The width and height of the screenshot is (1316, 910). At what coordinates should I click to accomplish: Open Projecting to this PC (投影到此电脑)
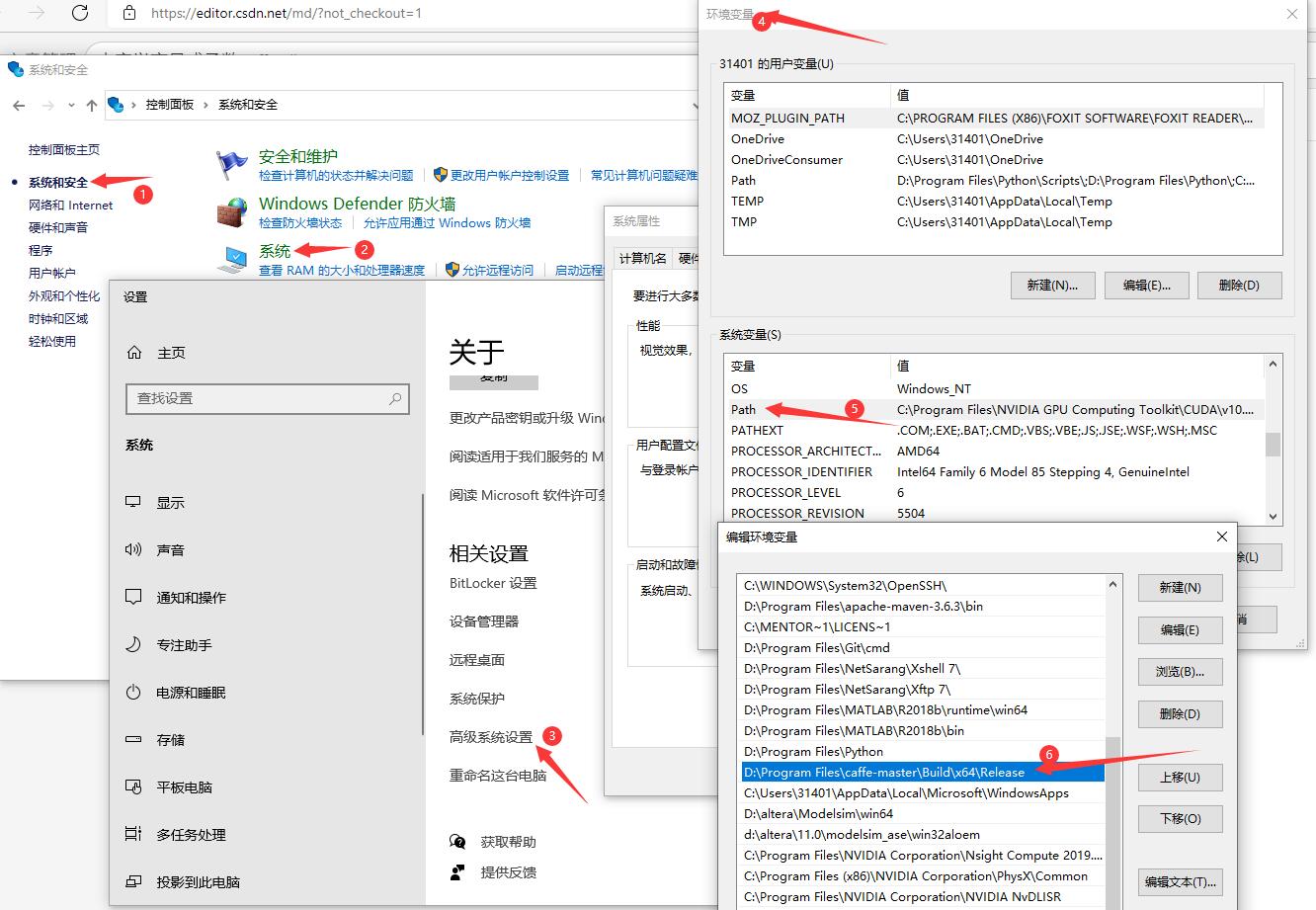pyautogui.click(x=198, y=881)
